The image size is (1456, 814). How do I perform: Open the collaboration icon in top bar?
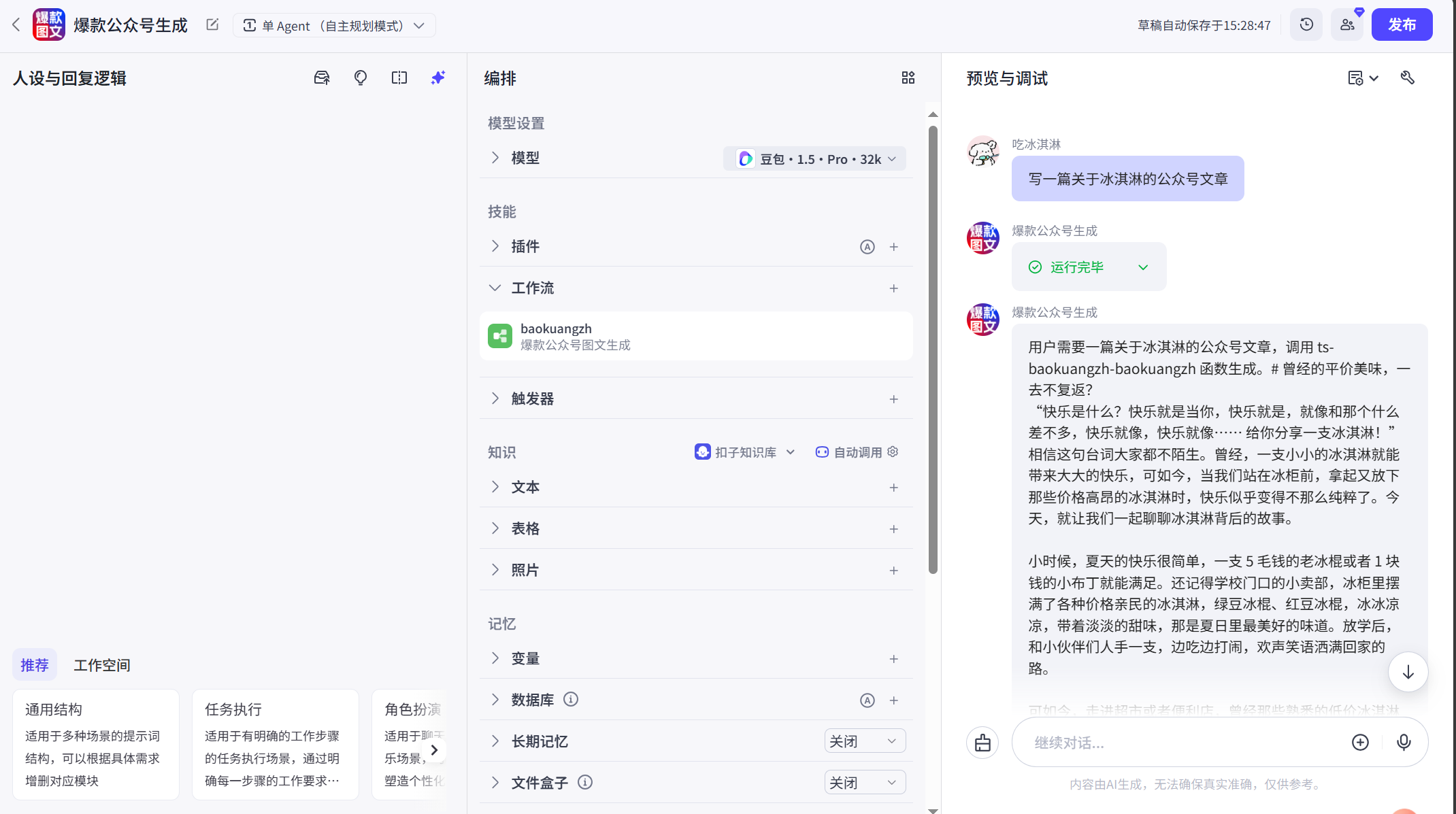point(1346,24)
